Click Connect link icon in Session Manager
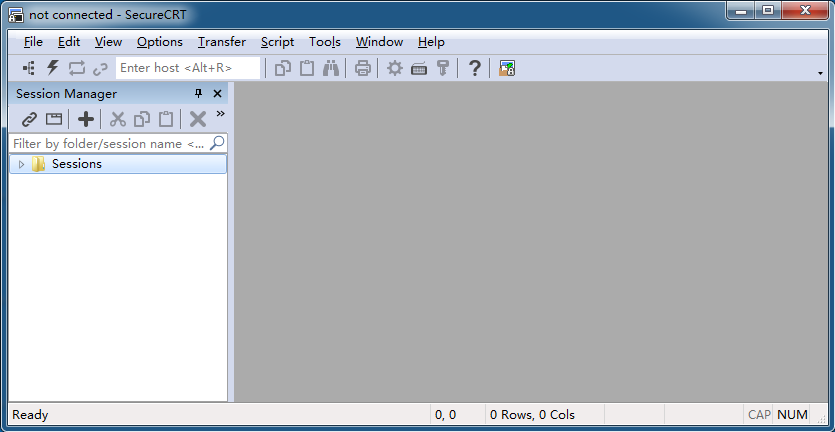This screenshot has width=835, height=432. point(29,119)
